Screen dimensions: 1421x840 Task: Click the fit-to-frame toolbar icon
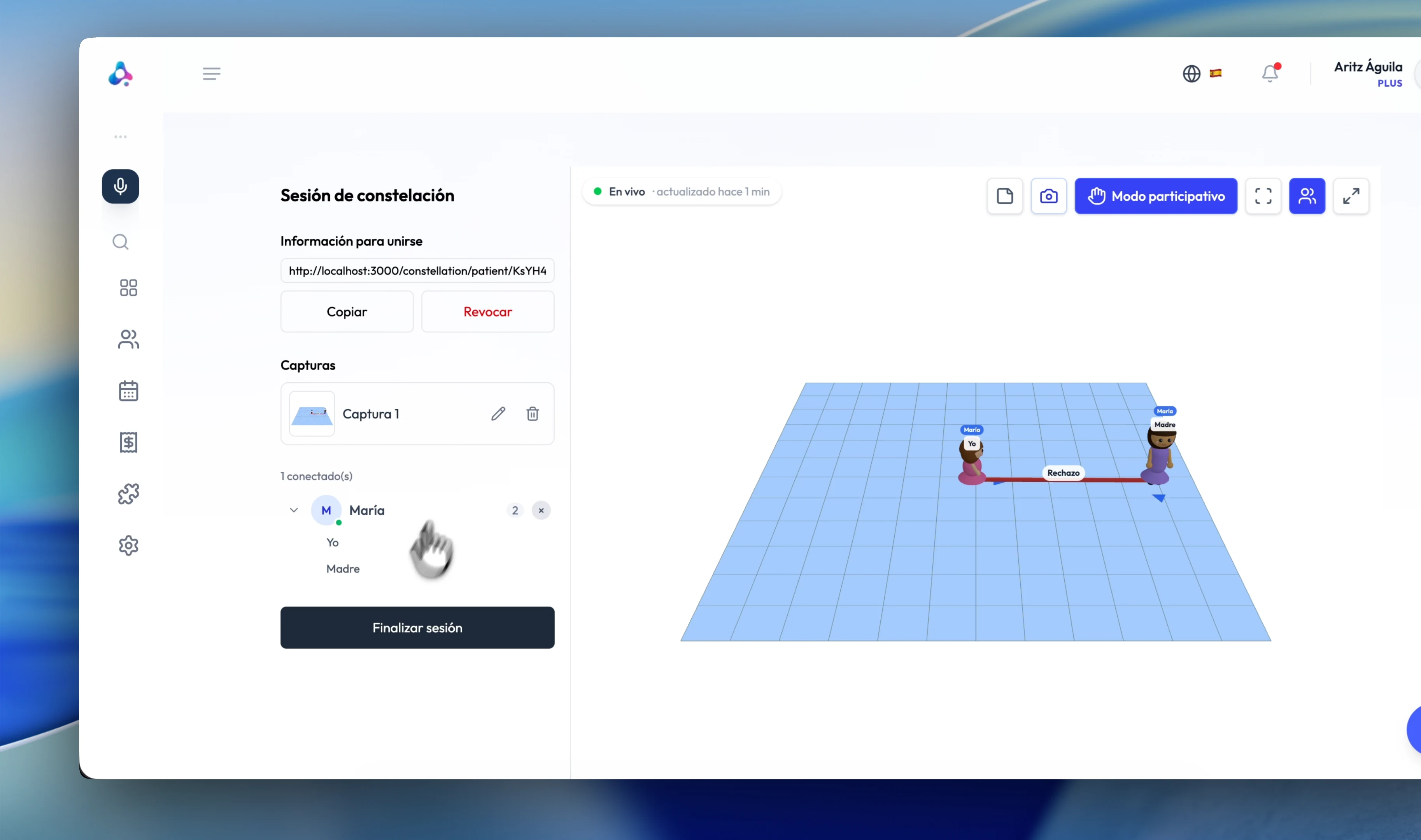1263,196
